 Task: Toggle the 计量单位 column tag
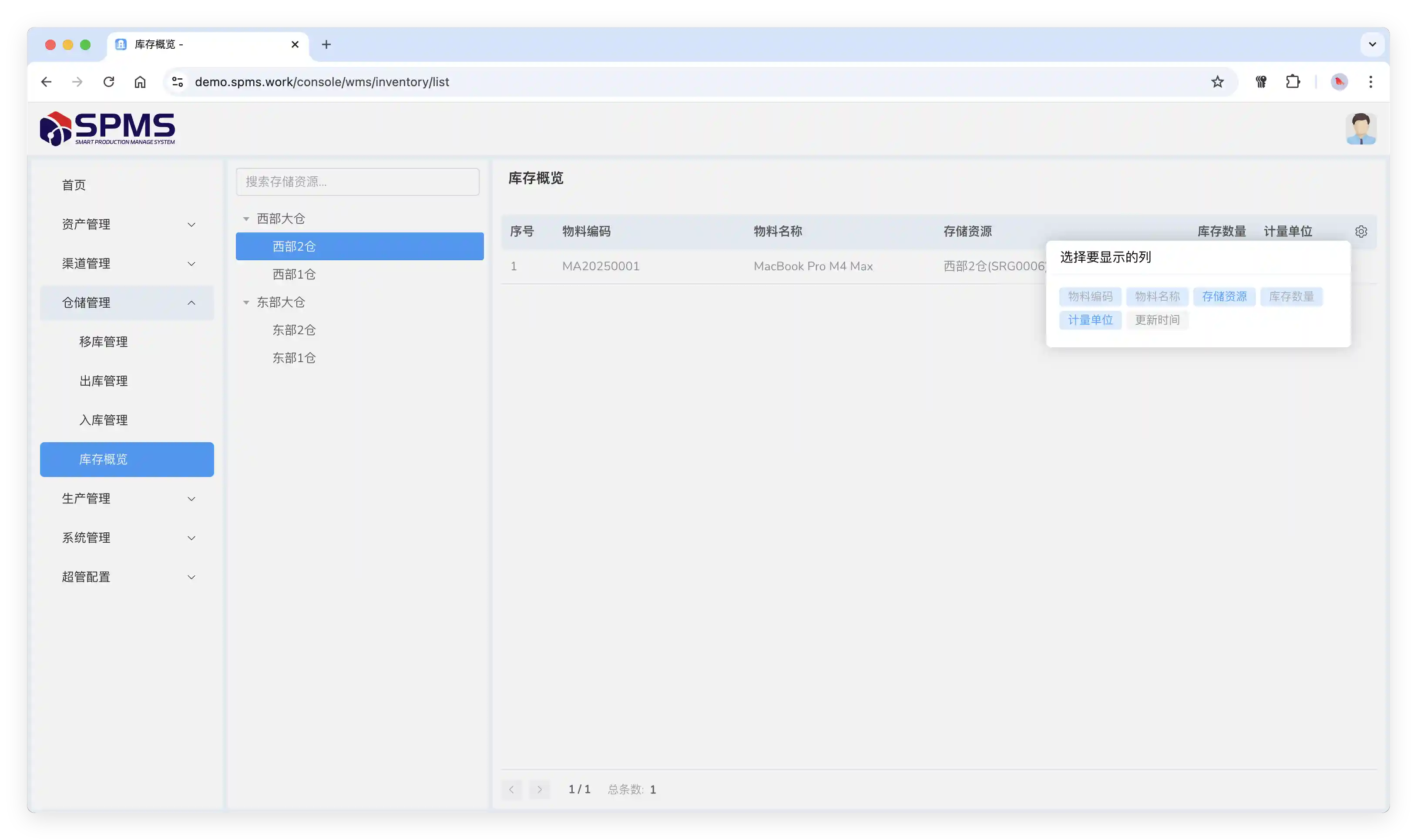click(1090, 320)
